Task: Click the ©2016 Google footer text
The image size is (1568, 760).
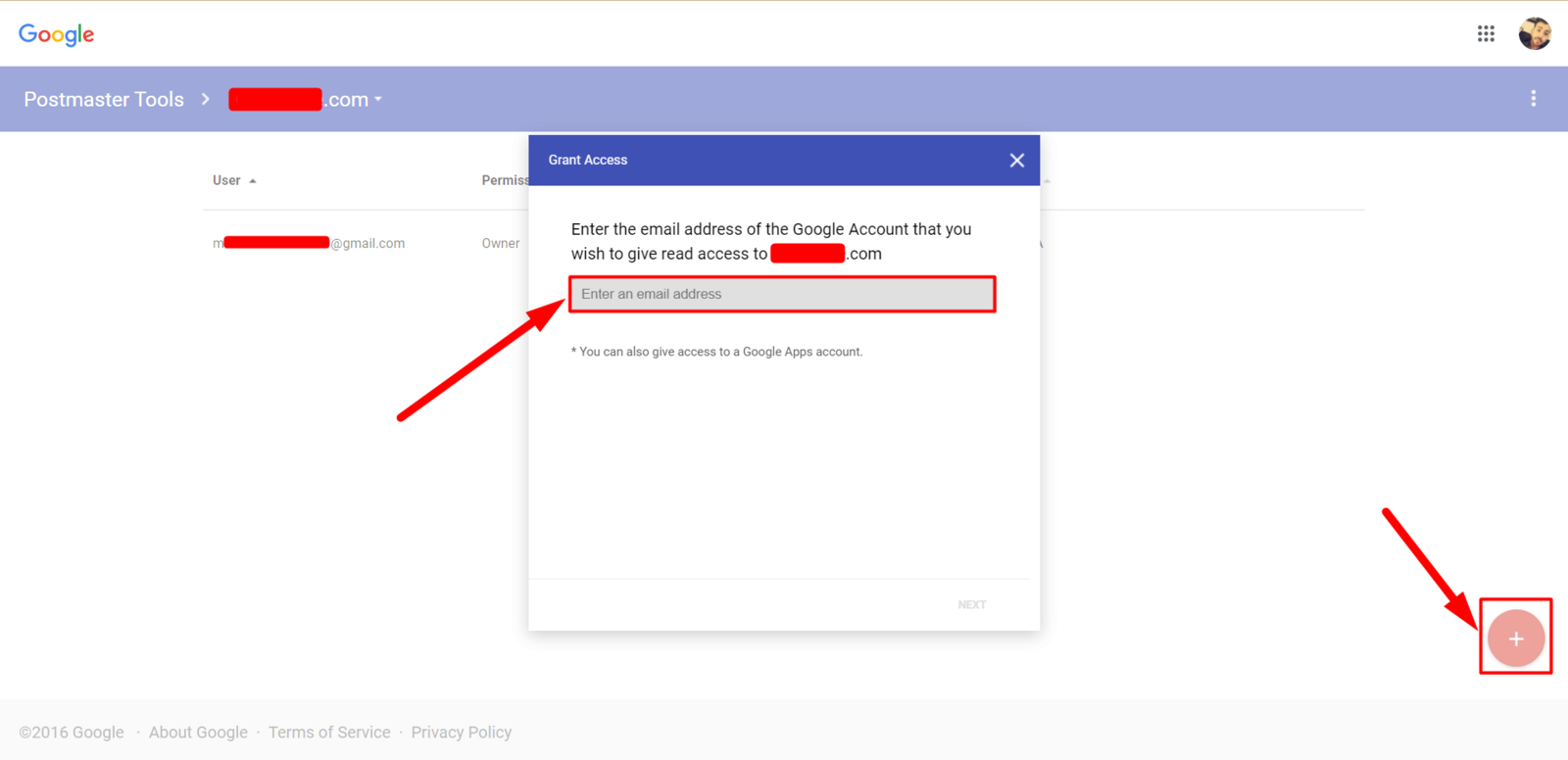Action: 72,733
